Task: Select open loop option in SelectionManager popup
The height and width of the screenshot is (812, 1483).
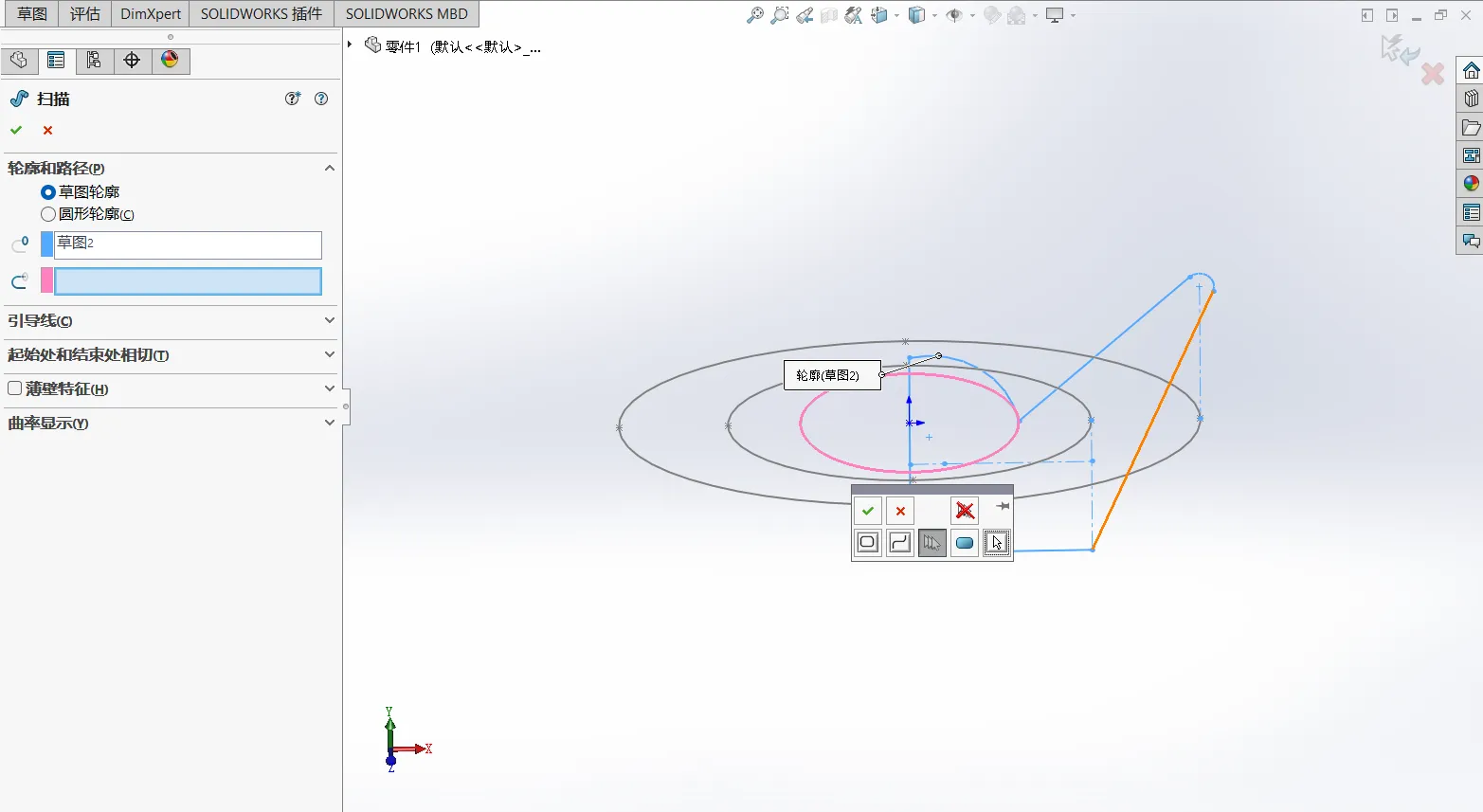Action: coord(900,543)
